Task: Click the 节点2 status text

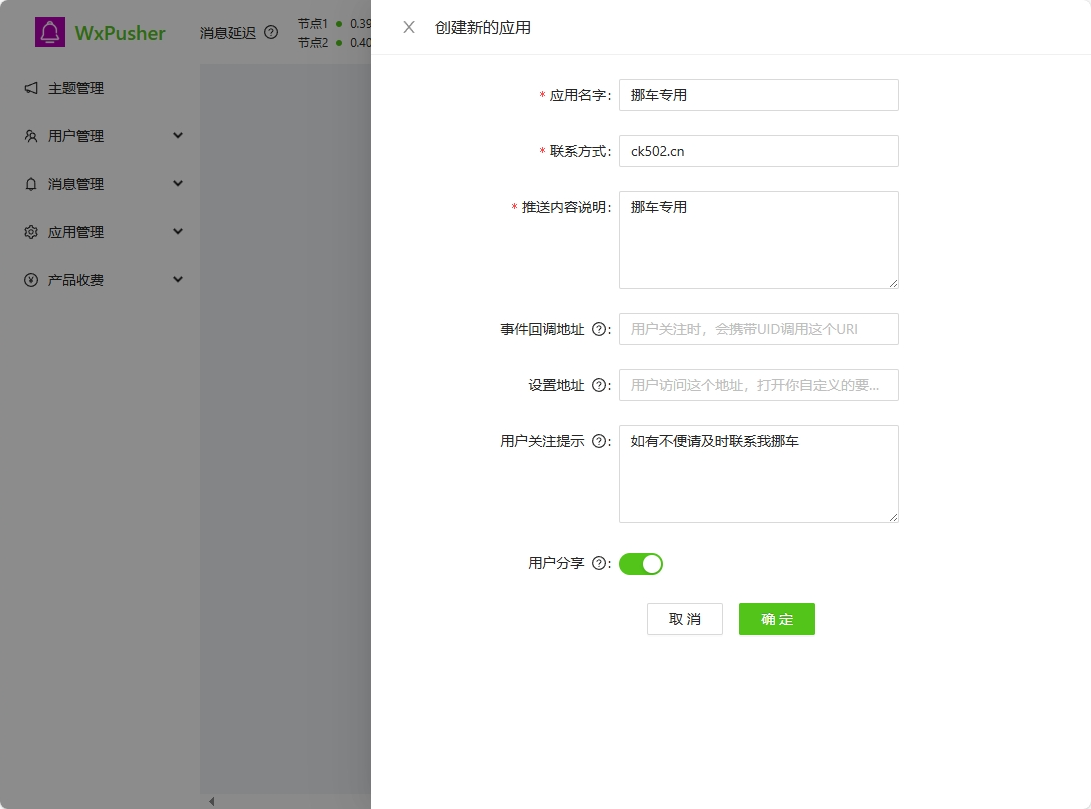Action: [312, 42]
